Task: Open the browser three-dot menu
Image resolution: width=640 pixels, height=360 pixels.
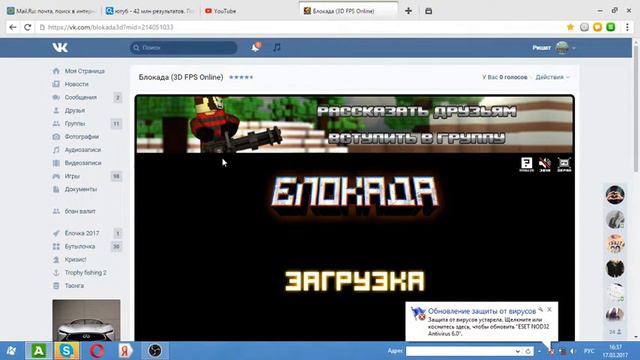Action: 627,27
